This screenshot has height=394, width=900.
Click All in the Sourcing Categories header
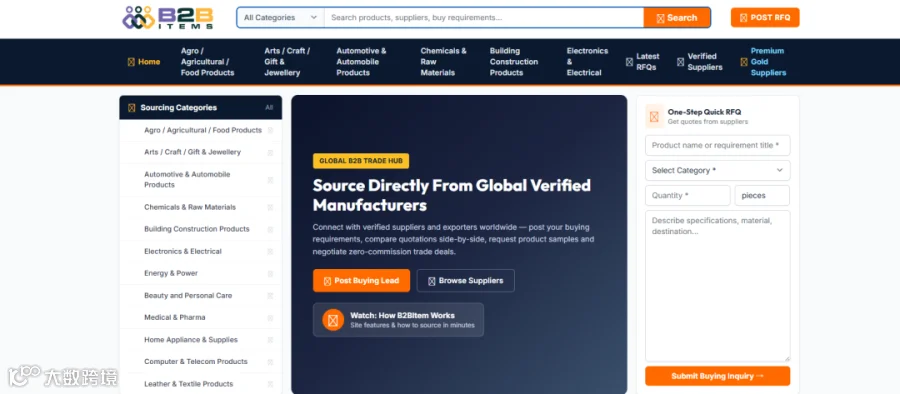click(x=269, y=108)
